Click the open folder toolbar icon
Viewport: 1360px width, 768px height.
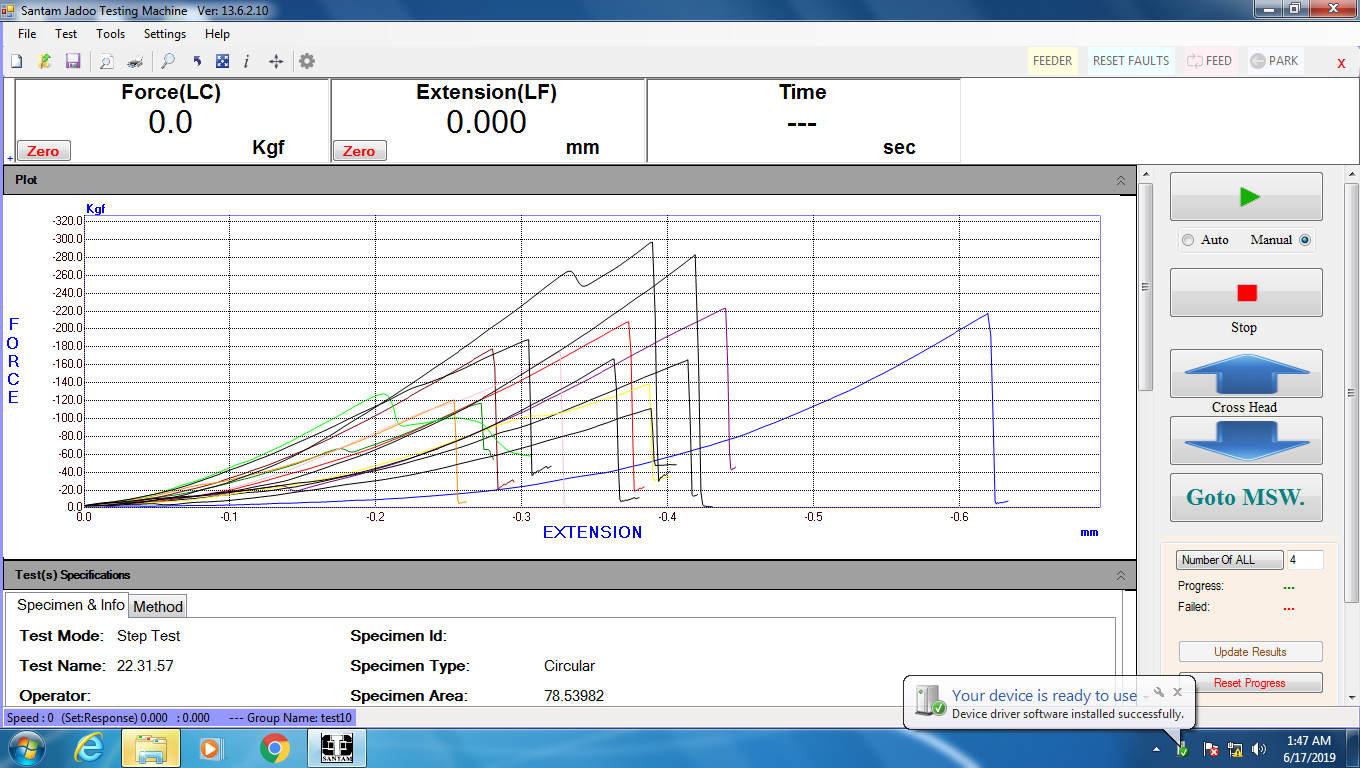click(44, 62)
